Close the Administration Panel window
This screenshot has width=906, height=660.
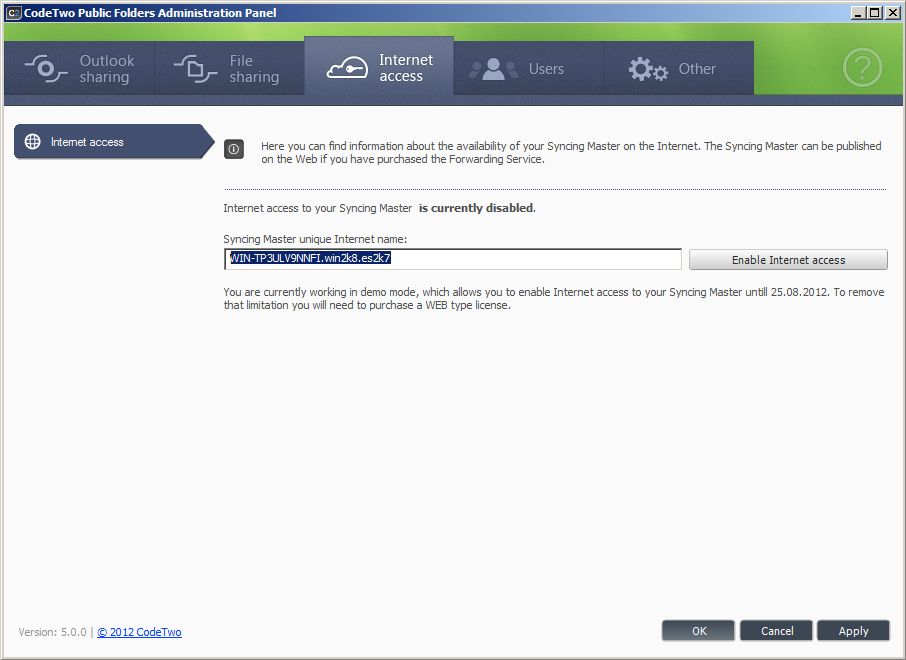click(892, 13)
